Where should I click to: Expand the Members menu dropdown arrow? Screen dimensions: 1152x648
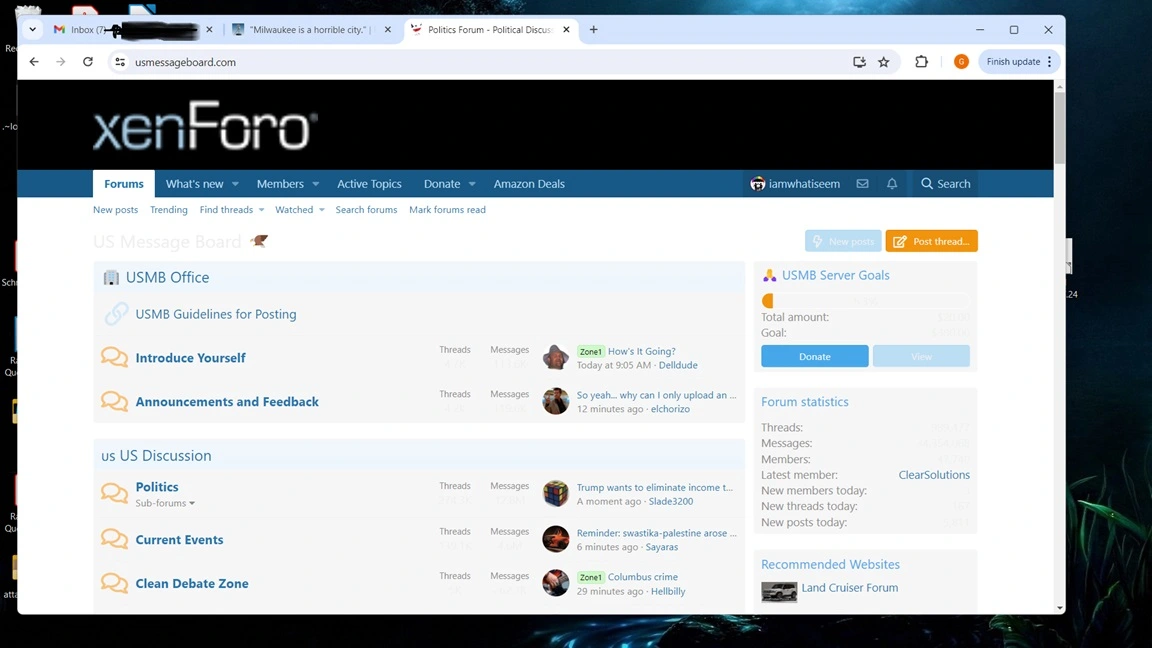click(315, 184)
